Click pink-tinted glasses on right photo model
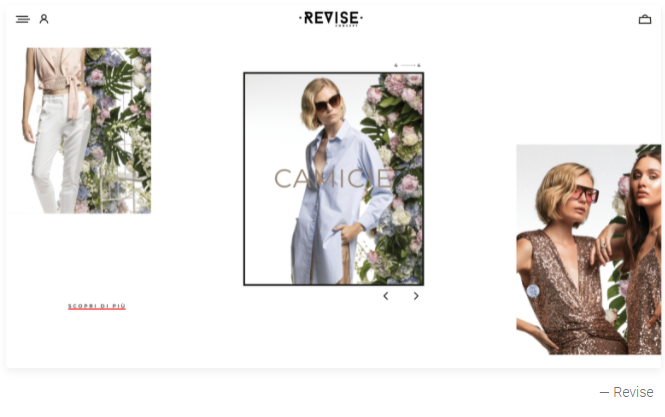Image resolution: width=665 pixels, height=417 pixels. (586, 193)
